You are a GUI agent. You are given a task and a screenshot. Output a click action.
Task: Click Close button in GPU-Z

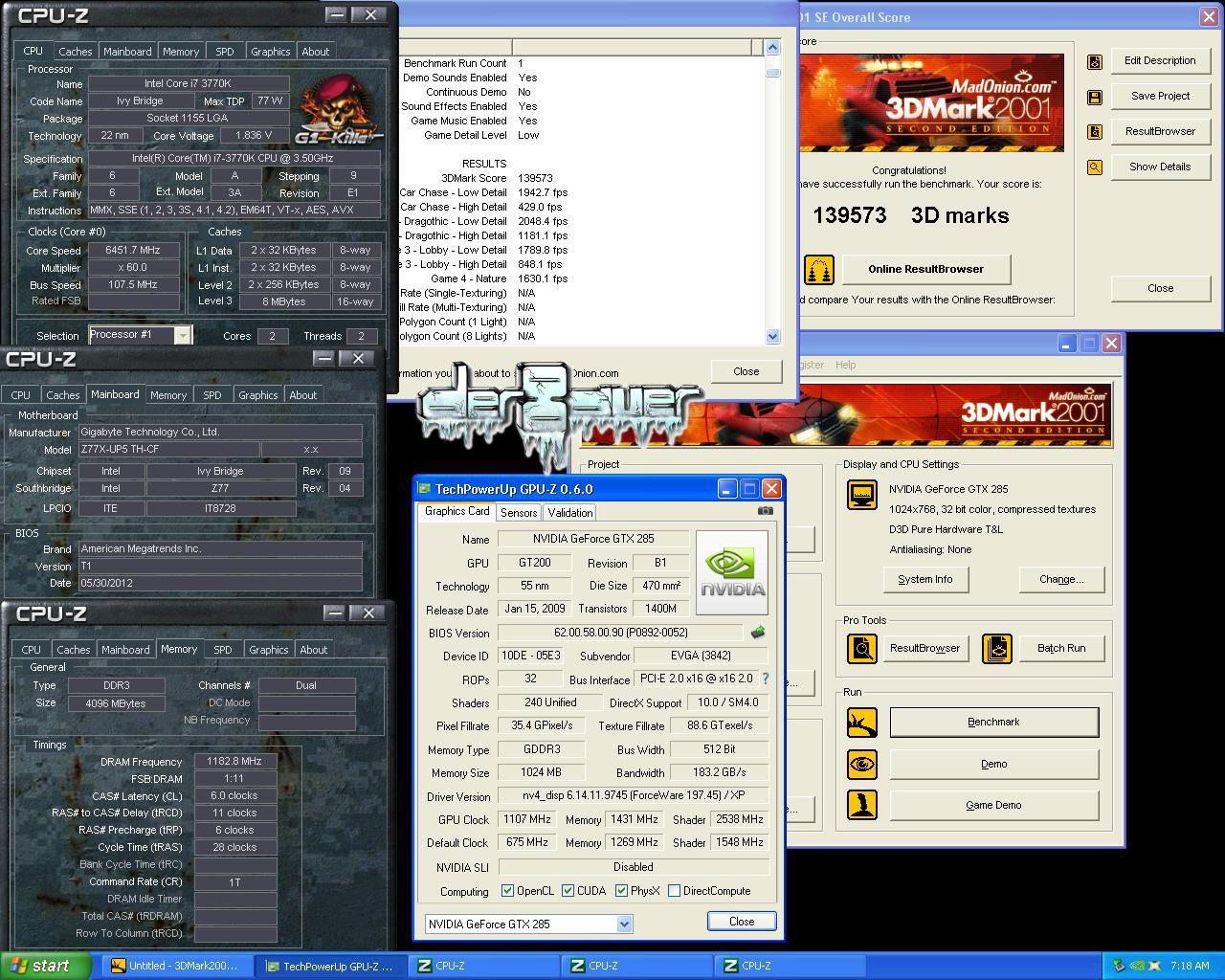[741, 921]
